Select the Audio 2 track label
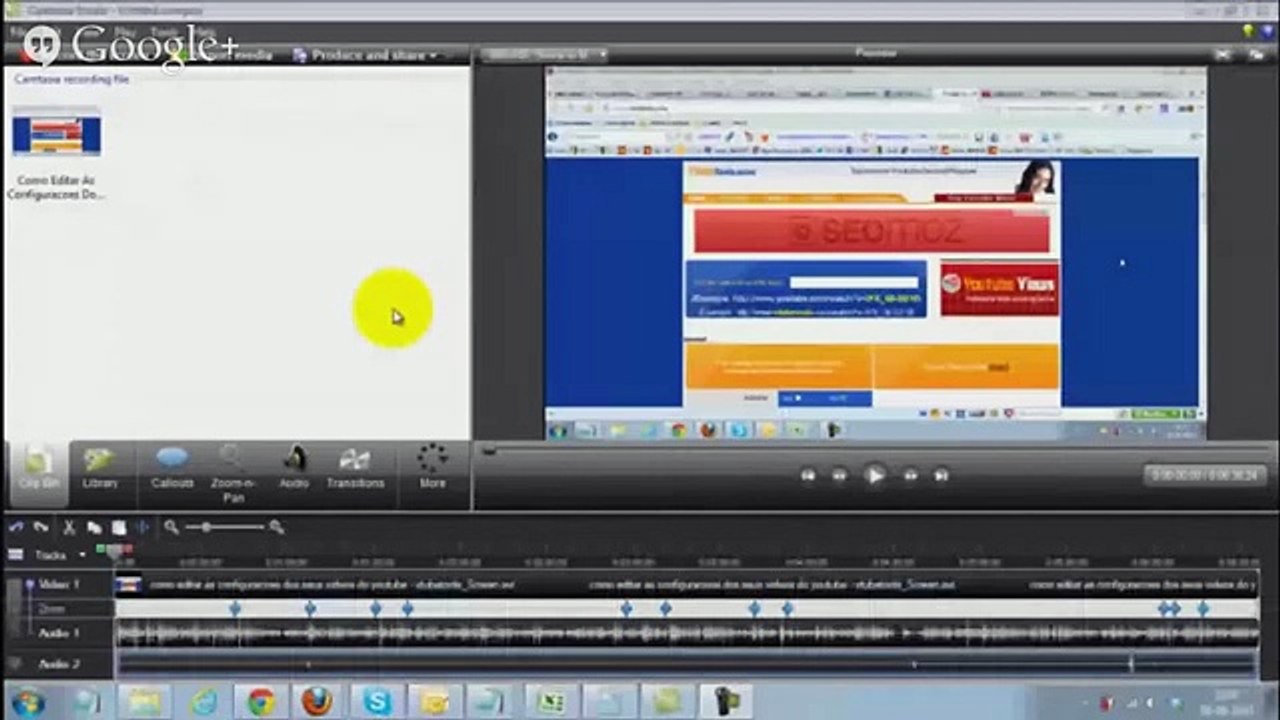Screen dimensions: 1280x720 pyautogui.click(x=59, y=664)
